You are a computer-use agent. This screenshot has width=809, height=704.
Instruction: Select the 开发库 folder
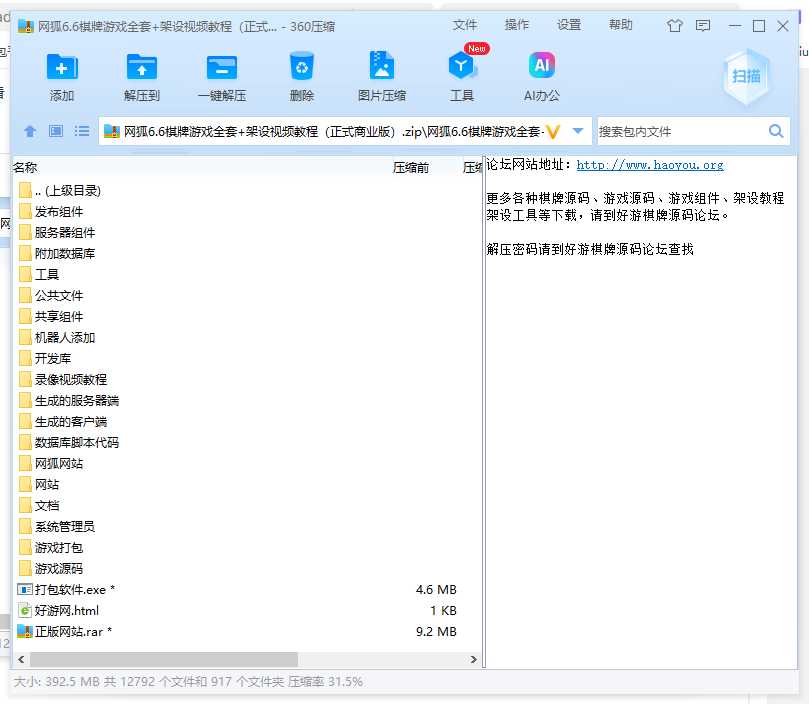tap(44, 359)
